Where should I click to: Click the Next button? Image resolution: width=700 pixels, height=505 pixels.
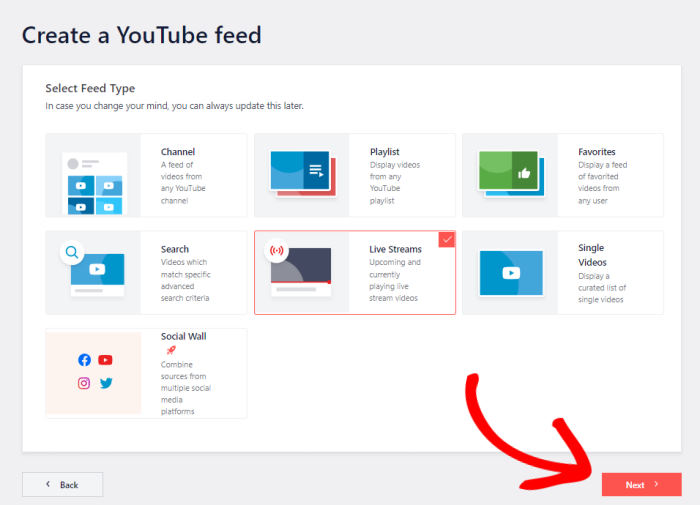[641, 485]
